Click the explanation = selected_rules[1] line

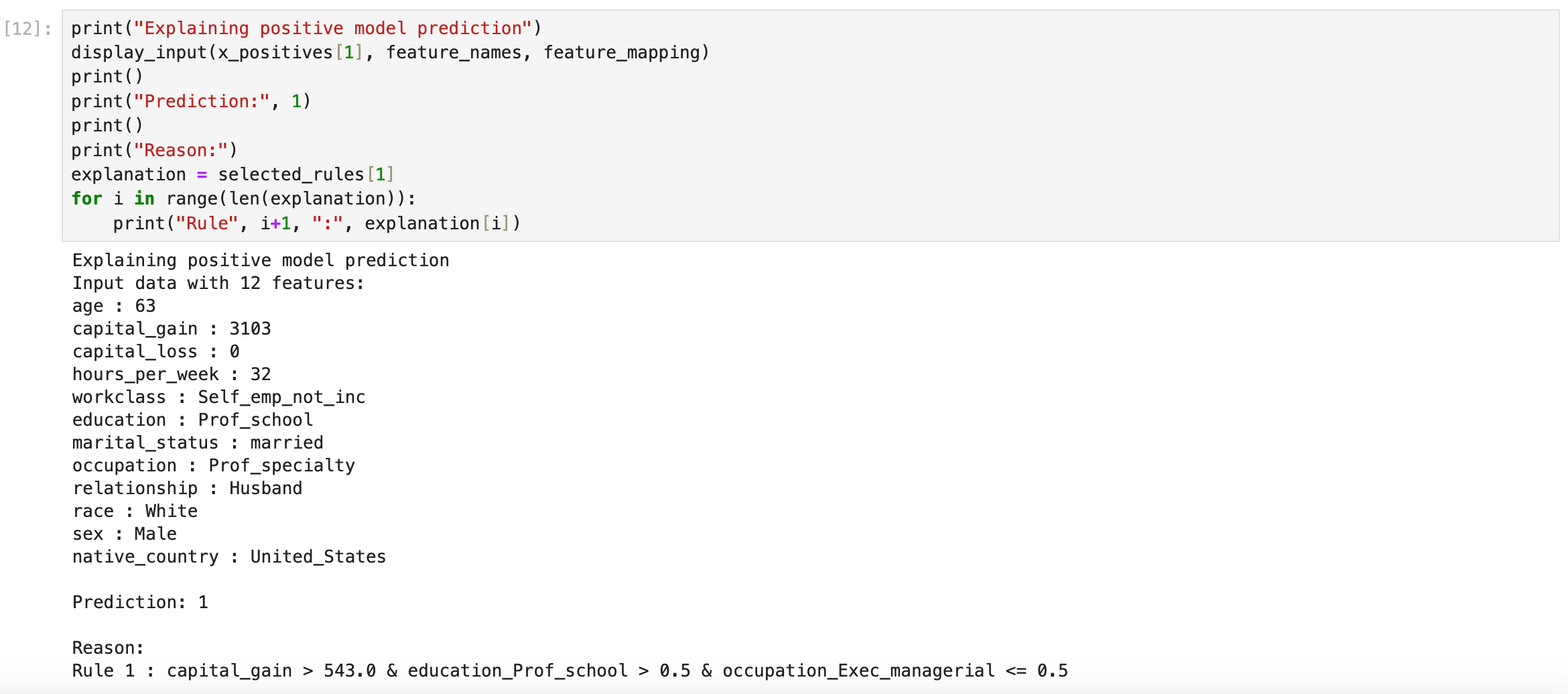tap(232, 174)
